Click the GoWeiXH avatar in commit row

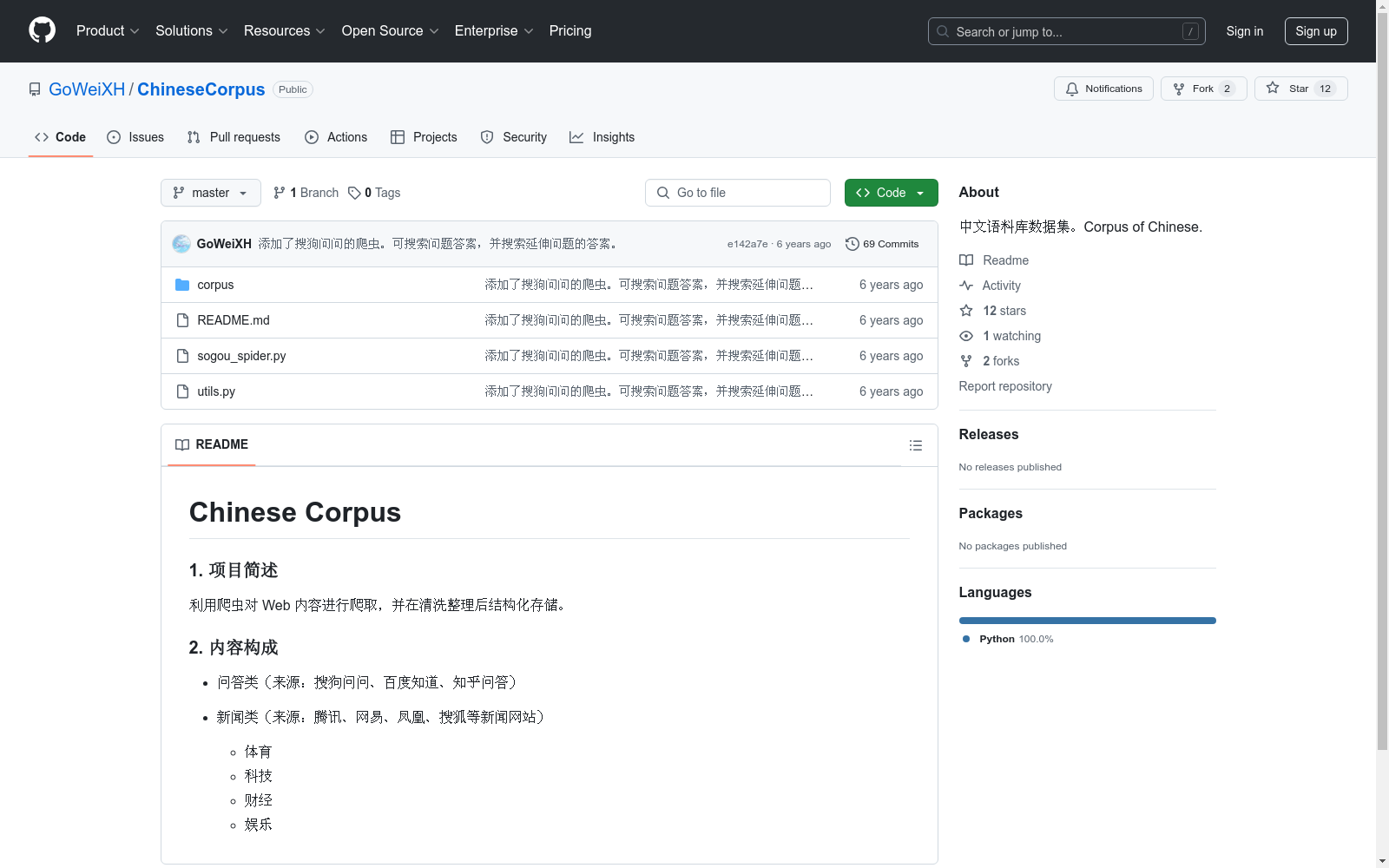point(181,244)
